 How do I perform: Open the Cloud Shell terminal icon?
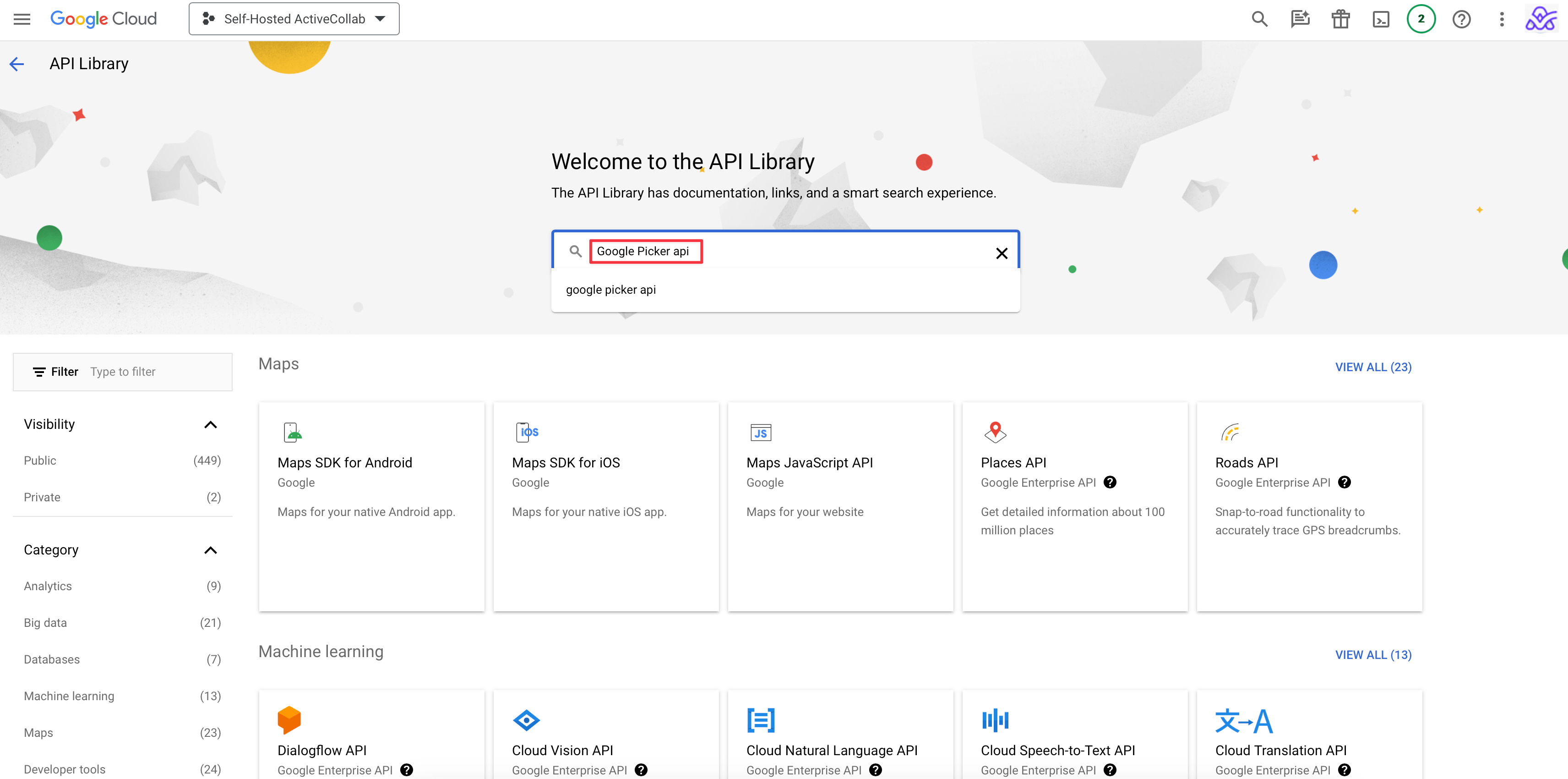coord(1381,19)
